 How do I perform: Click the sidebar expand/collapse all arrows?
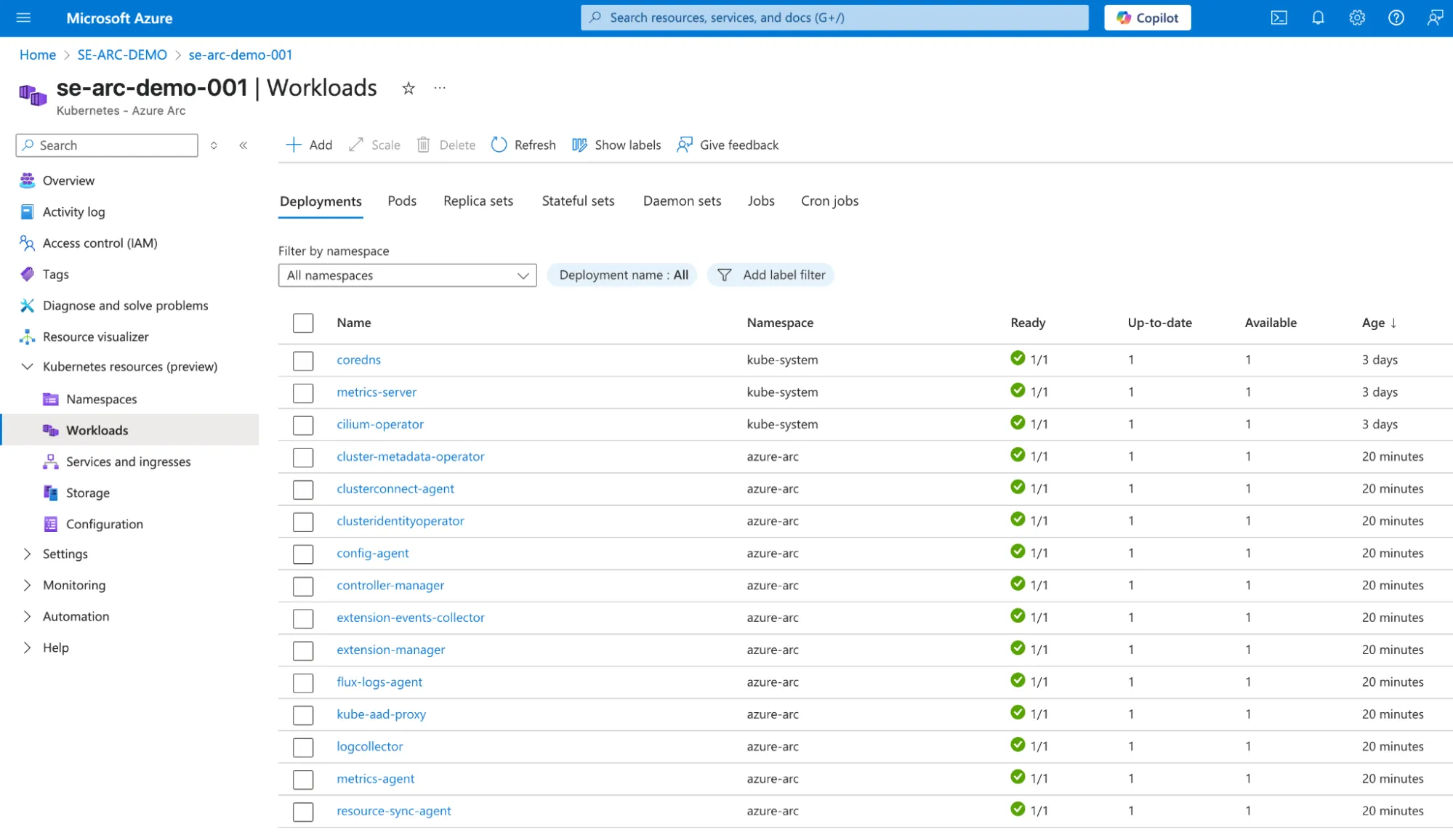point(214,145)
